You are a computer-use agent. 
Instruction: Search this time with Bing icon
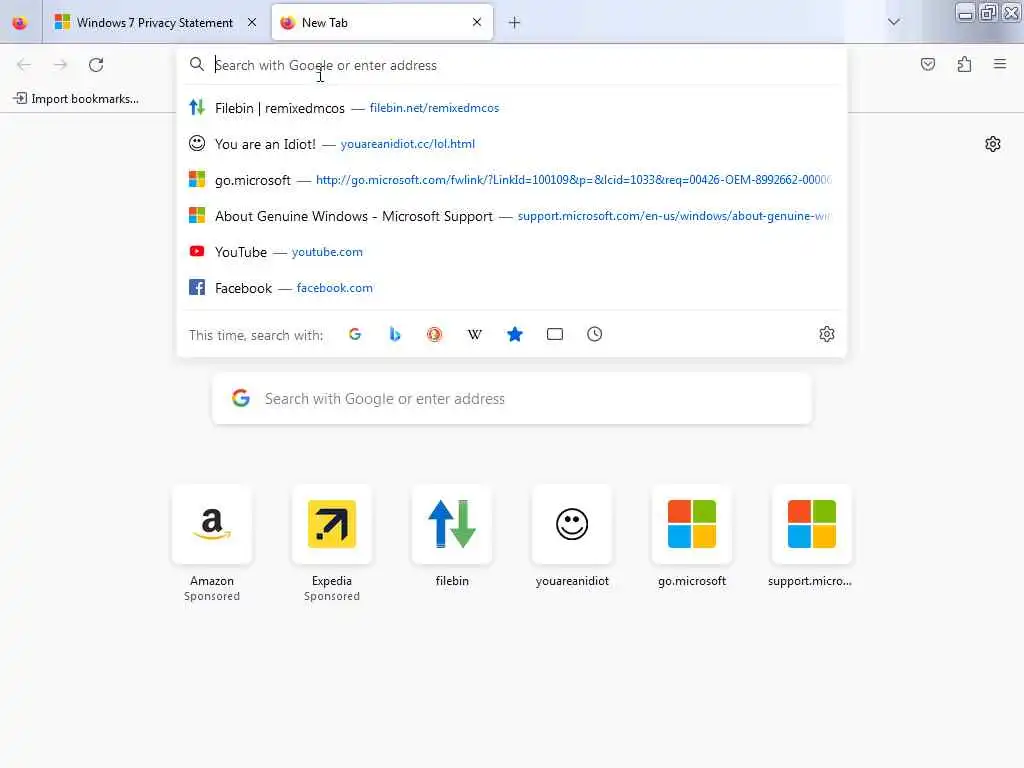[394, 334]
